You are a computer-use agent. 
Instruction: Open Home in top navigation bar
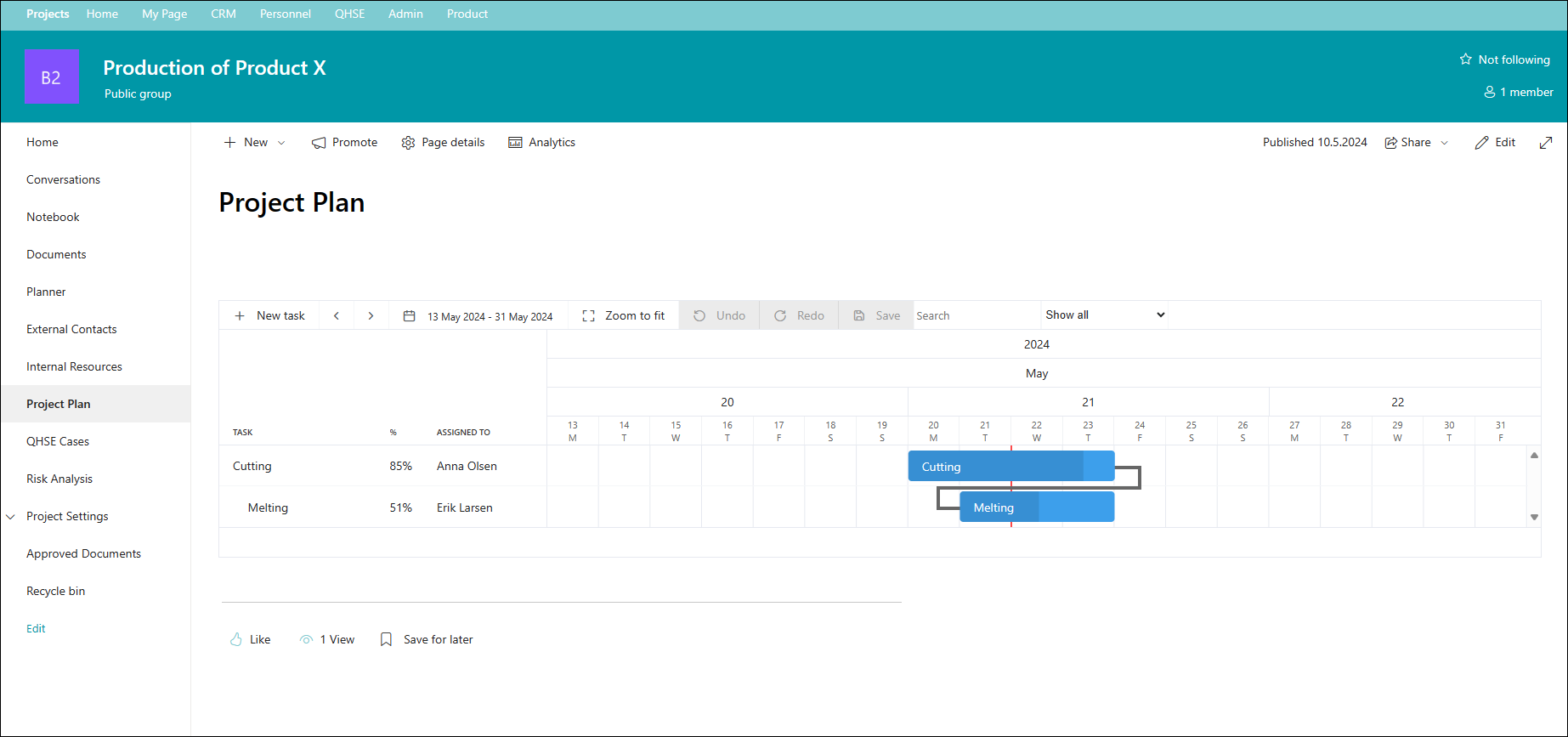[x=102, y=14]
